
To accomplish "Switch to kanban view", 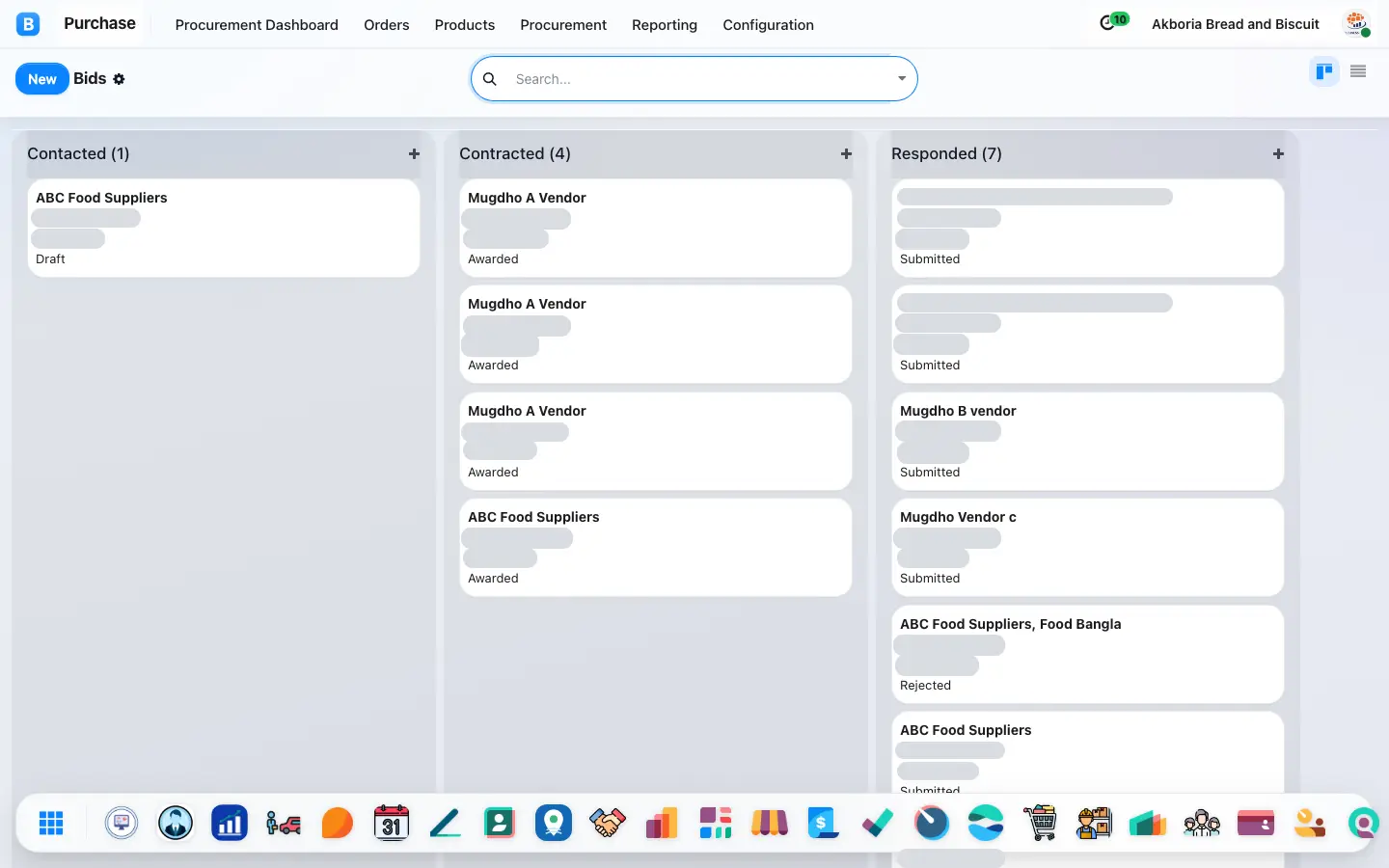I will 1324,71.
